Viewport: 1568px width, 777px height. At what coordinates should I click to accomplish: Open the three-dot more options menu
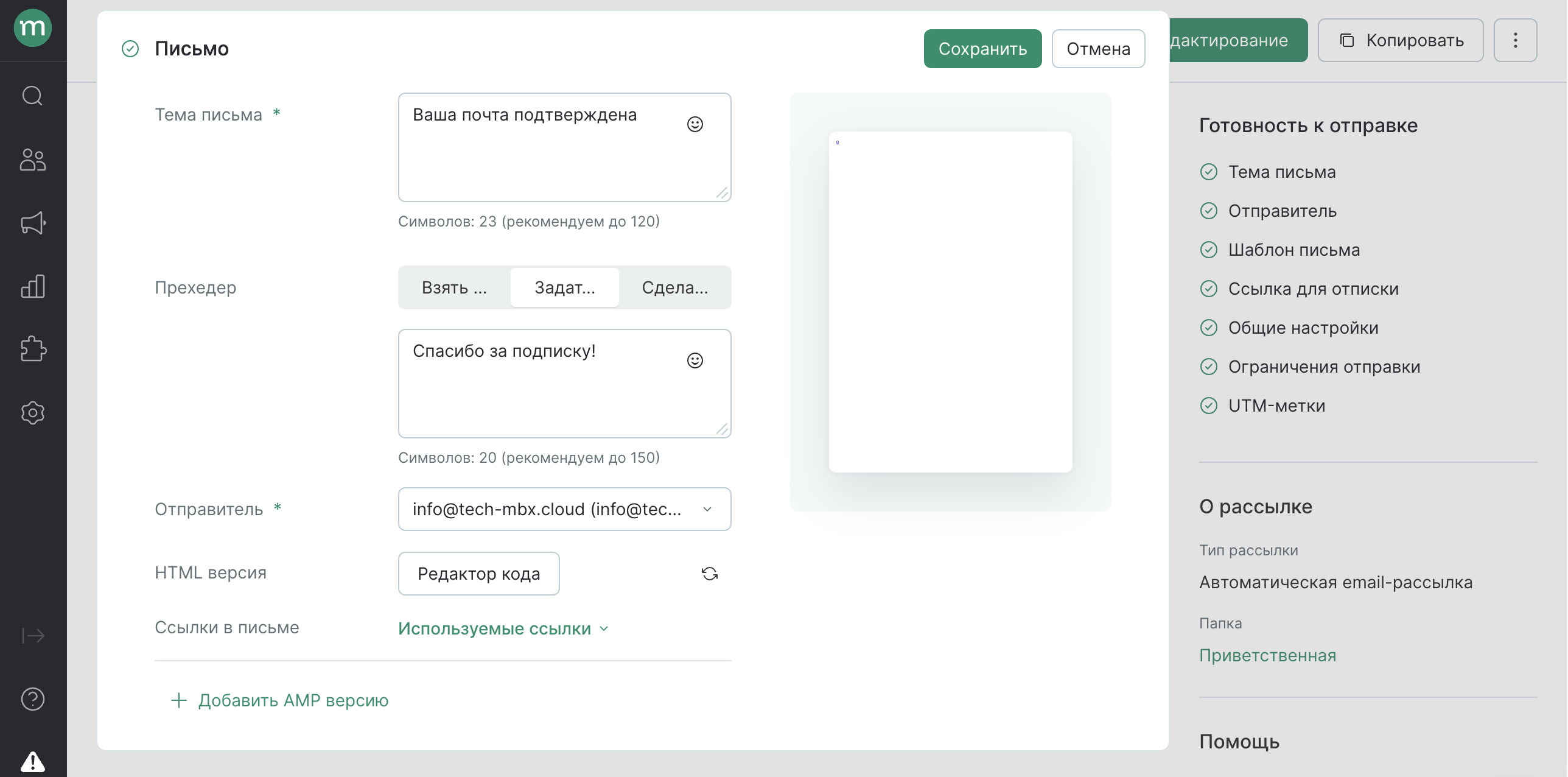(x=1516, y=40)
